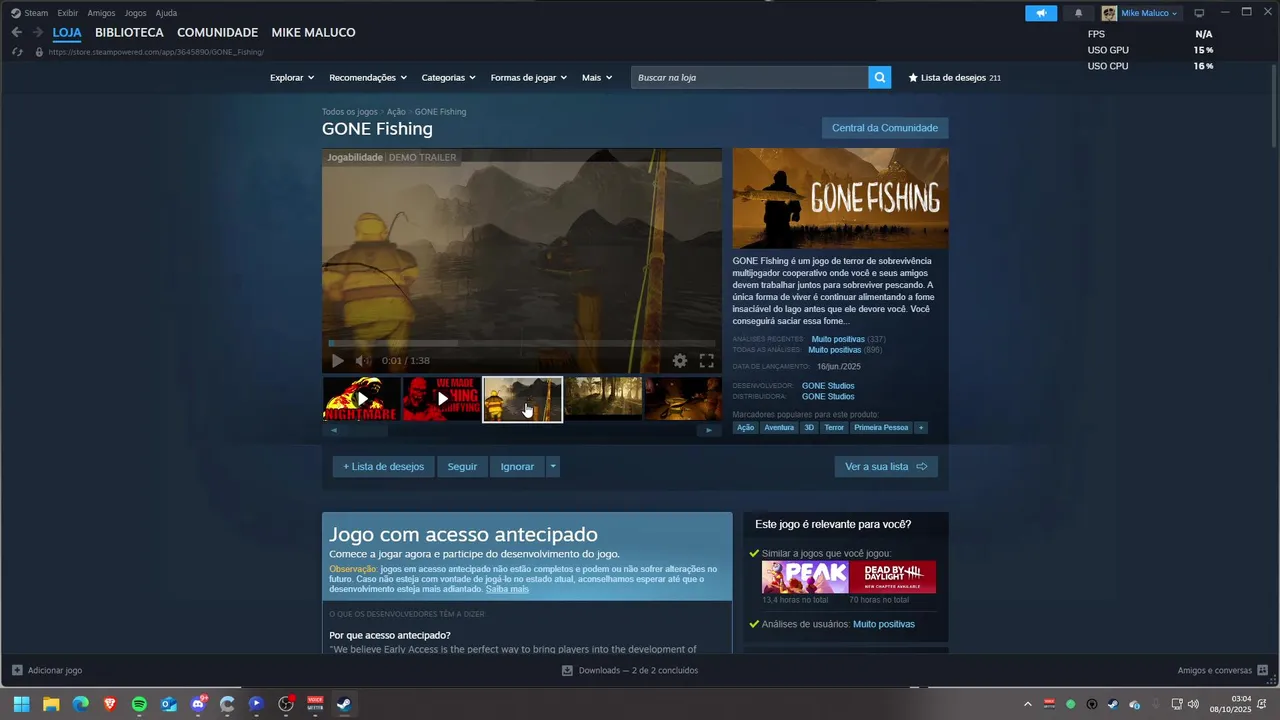The height and width of the screenshot is (720, 1280).
Task: Open the Exibir menu
Action: click(68, 13)
